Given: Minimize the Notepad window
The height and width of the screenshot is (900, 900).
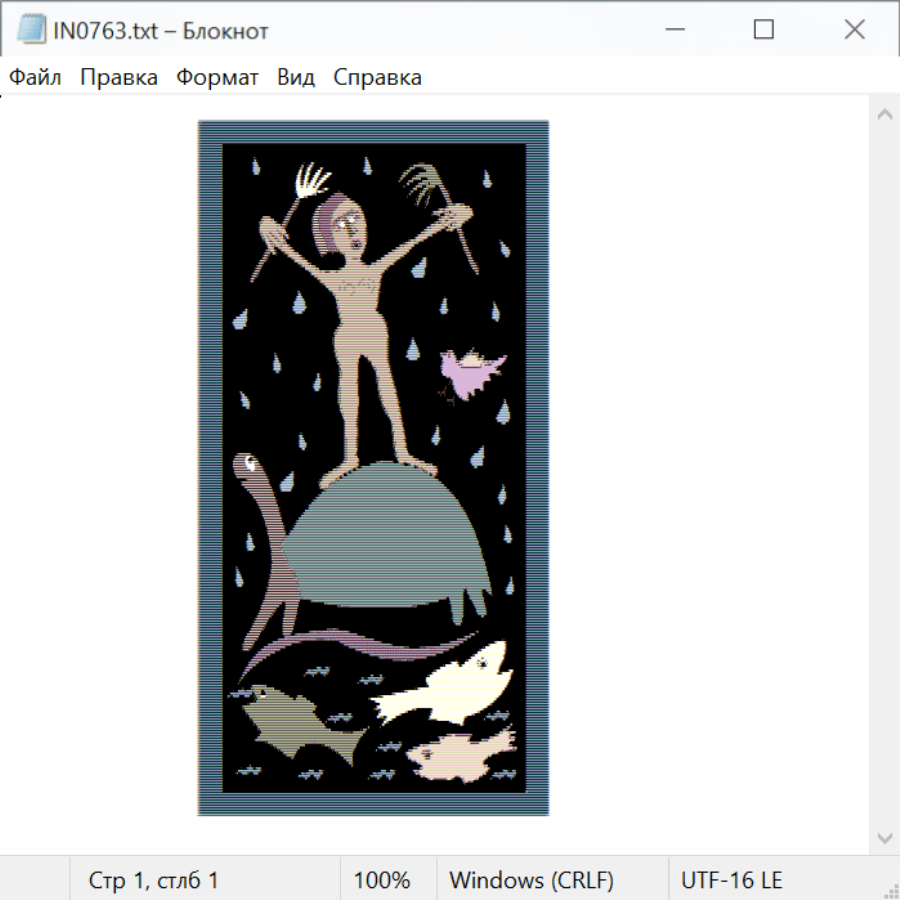Looking at the screenshot, I should 674,30.
